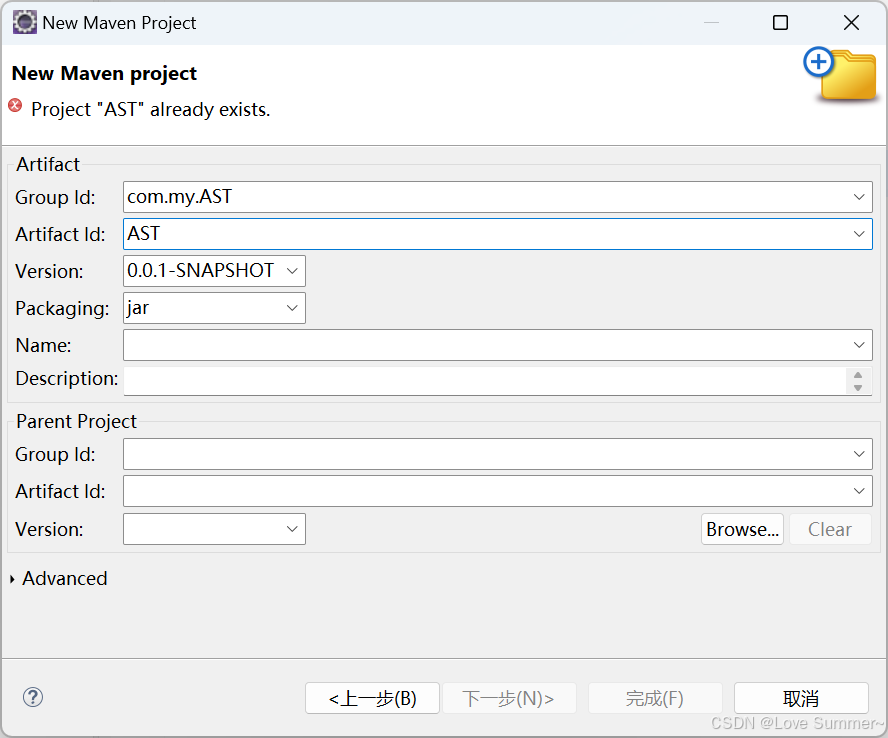Open the Artifact section Artifact Id dropdown arrow

[x=859, y=234]
